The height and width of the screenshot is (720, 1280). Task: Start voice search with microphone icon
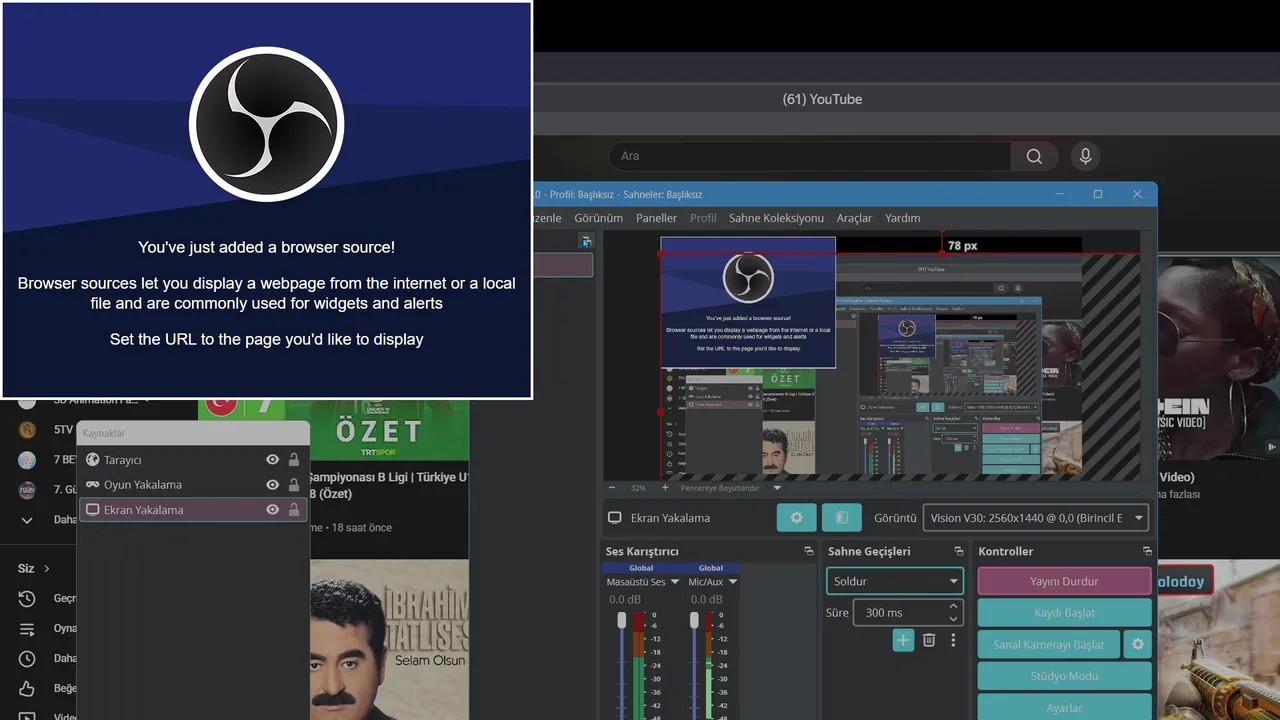1085,156
